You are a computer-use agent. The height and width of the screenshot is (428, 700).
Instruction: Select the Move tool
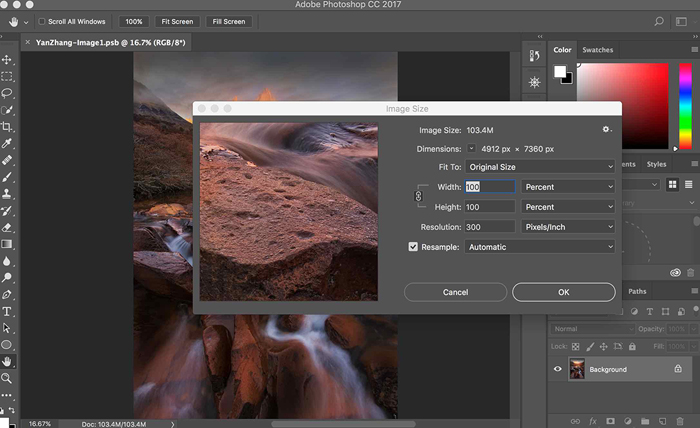click(7, 60)
